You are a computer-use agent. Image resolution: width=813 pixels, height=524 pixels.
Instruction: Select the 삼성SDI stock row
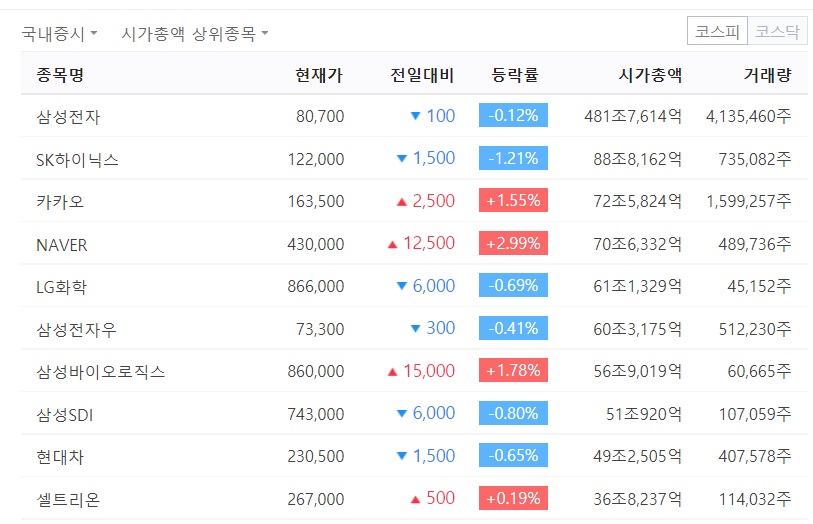65,414
